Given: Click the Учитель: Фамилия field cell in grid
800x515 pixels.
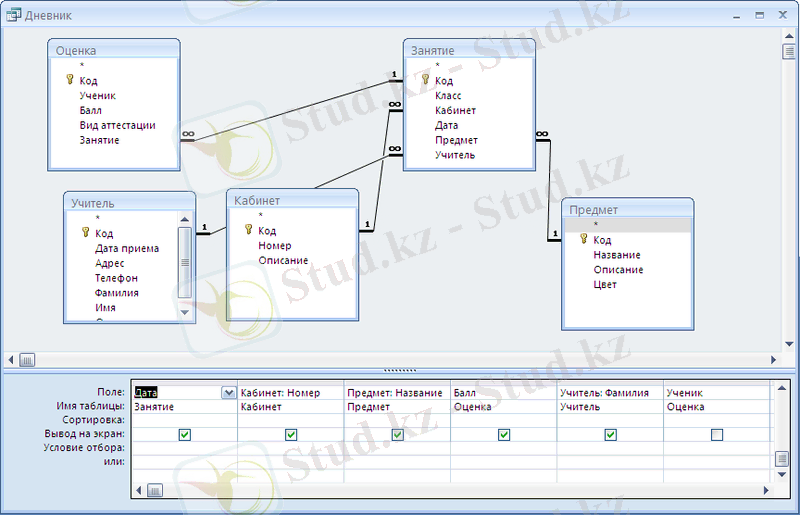Looking at the screenshot, I should click(610, 393).
